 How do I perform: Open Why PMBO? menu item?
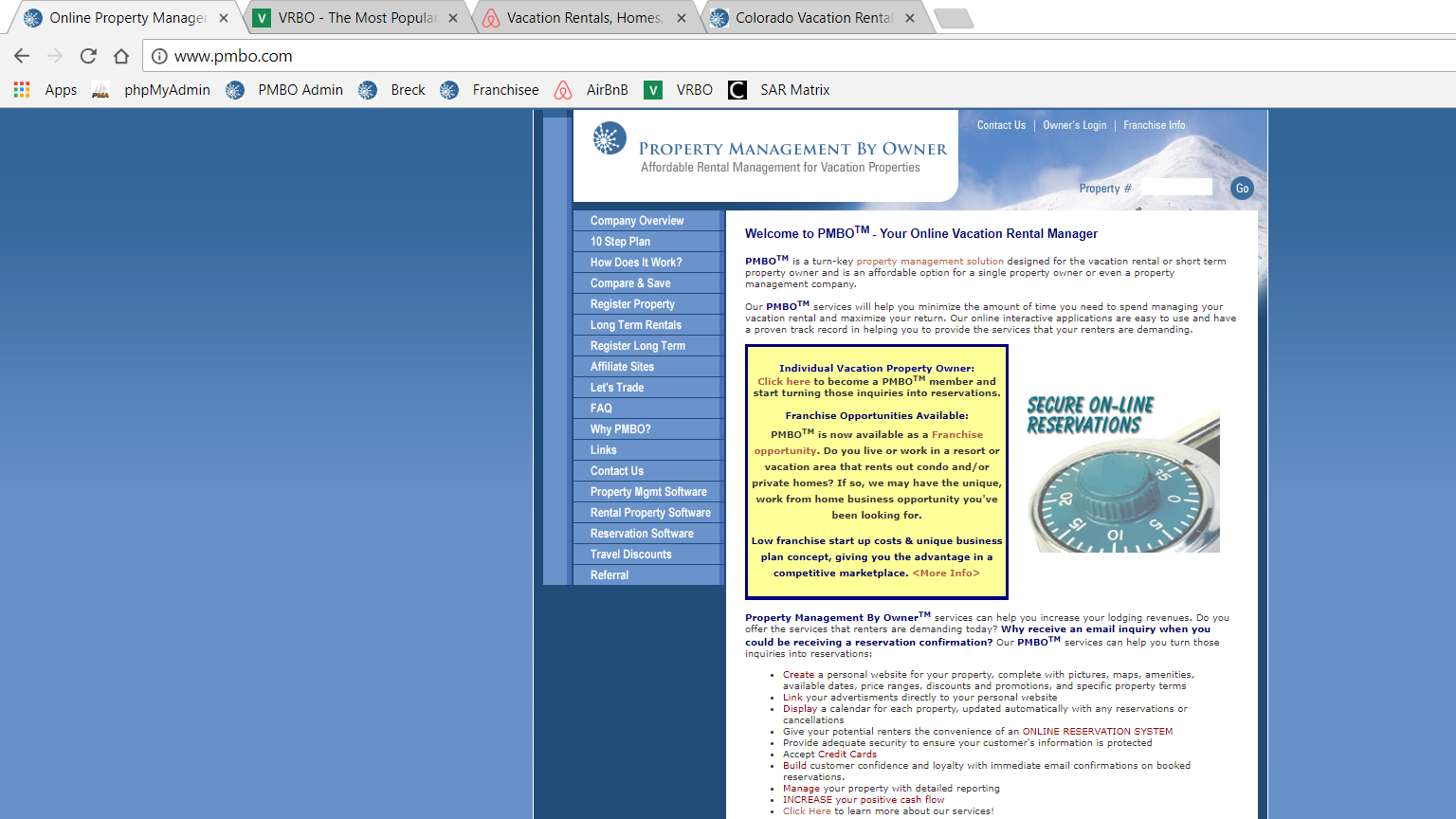click(x=648, y=428)
